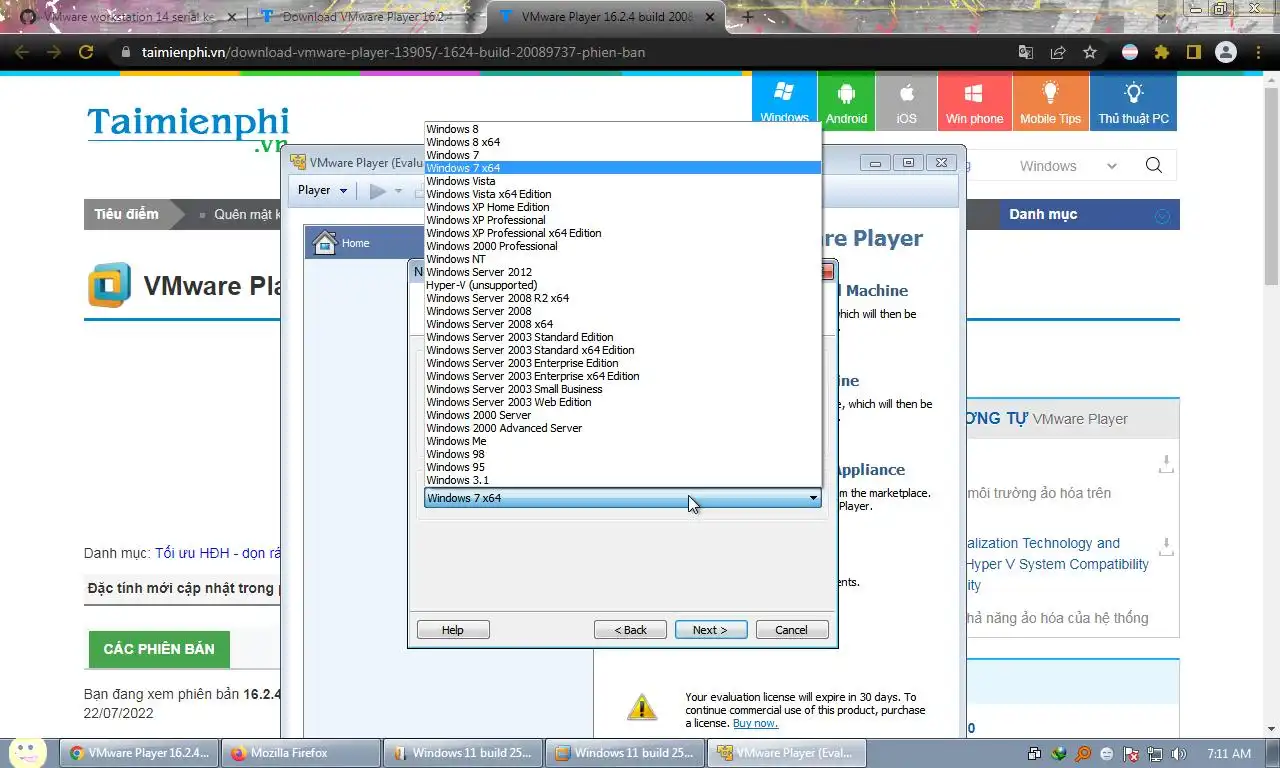
Task: Open Mozilla Firefox from taskbar
Action: 300,753
